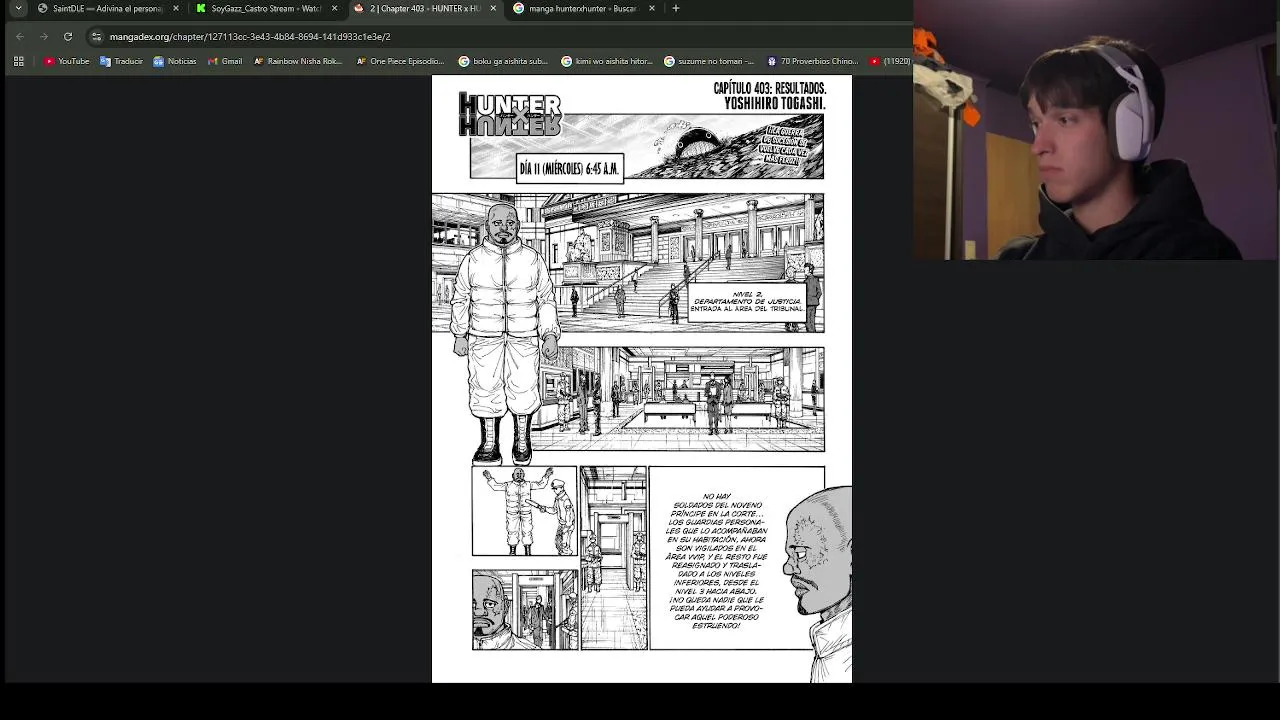Switch to the SoyGazz_Castro Stream tab
Viewport: 1280px width, 720px height.
point(266,8)
